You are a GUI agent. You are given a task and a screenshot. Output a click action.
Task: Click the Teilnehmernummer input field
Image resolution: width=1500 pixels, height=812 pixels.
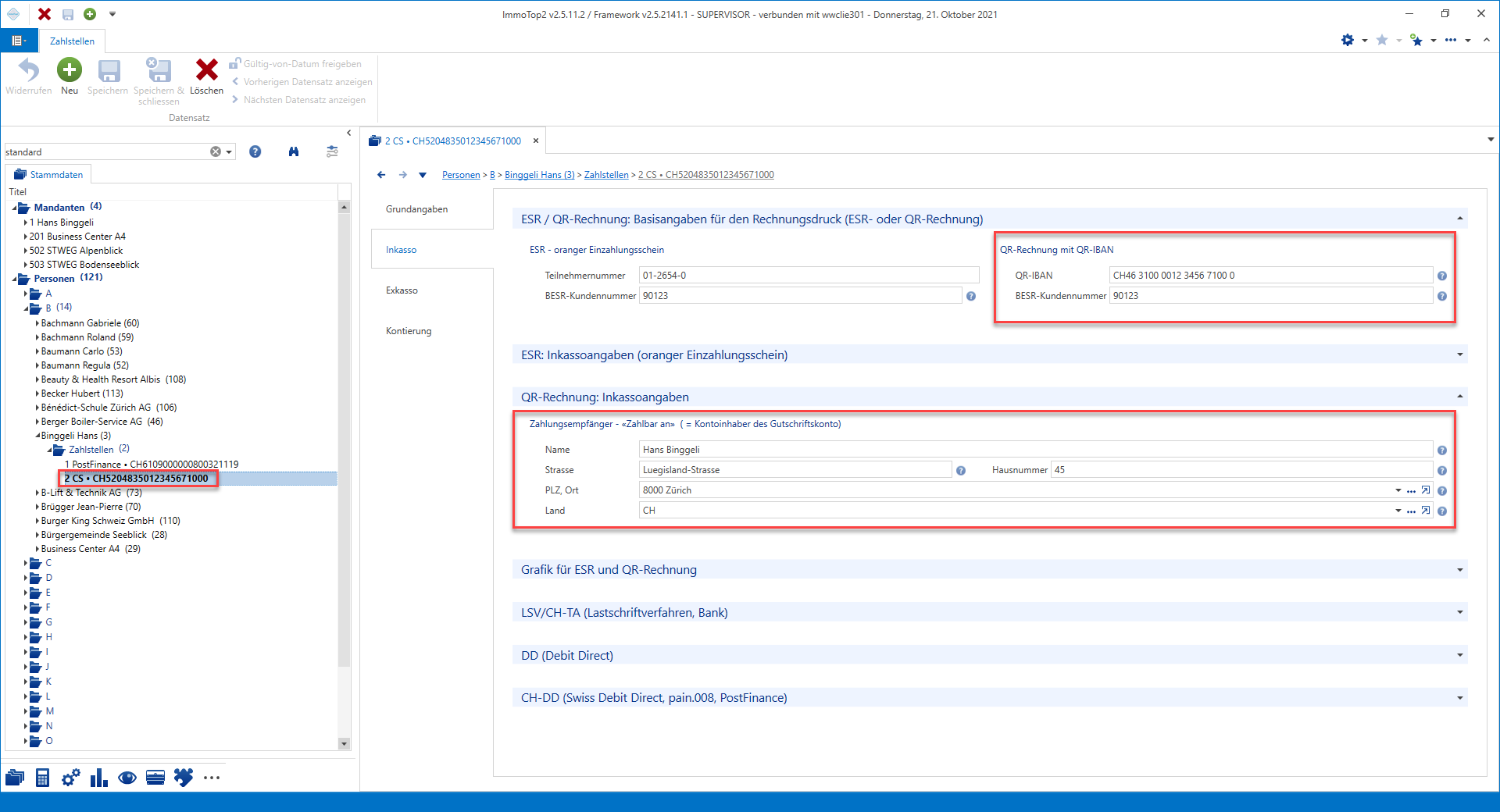pyautogui.click(x=809, y=276)
